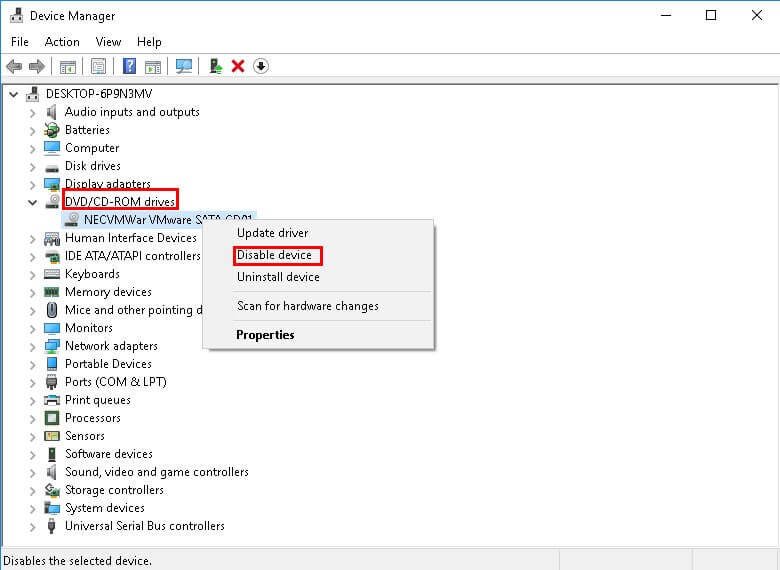Click Properties in the context menu
Viewport: 780px width, 570px height.
coord(265,335)
